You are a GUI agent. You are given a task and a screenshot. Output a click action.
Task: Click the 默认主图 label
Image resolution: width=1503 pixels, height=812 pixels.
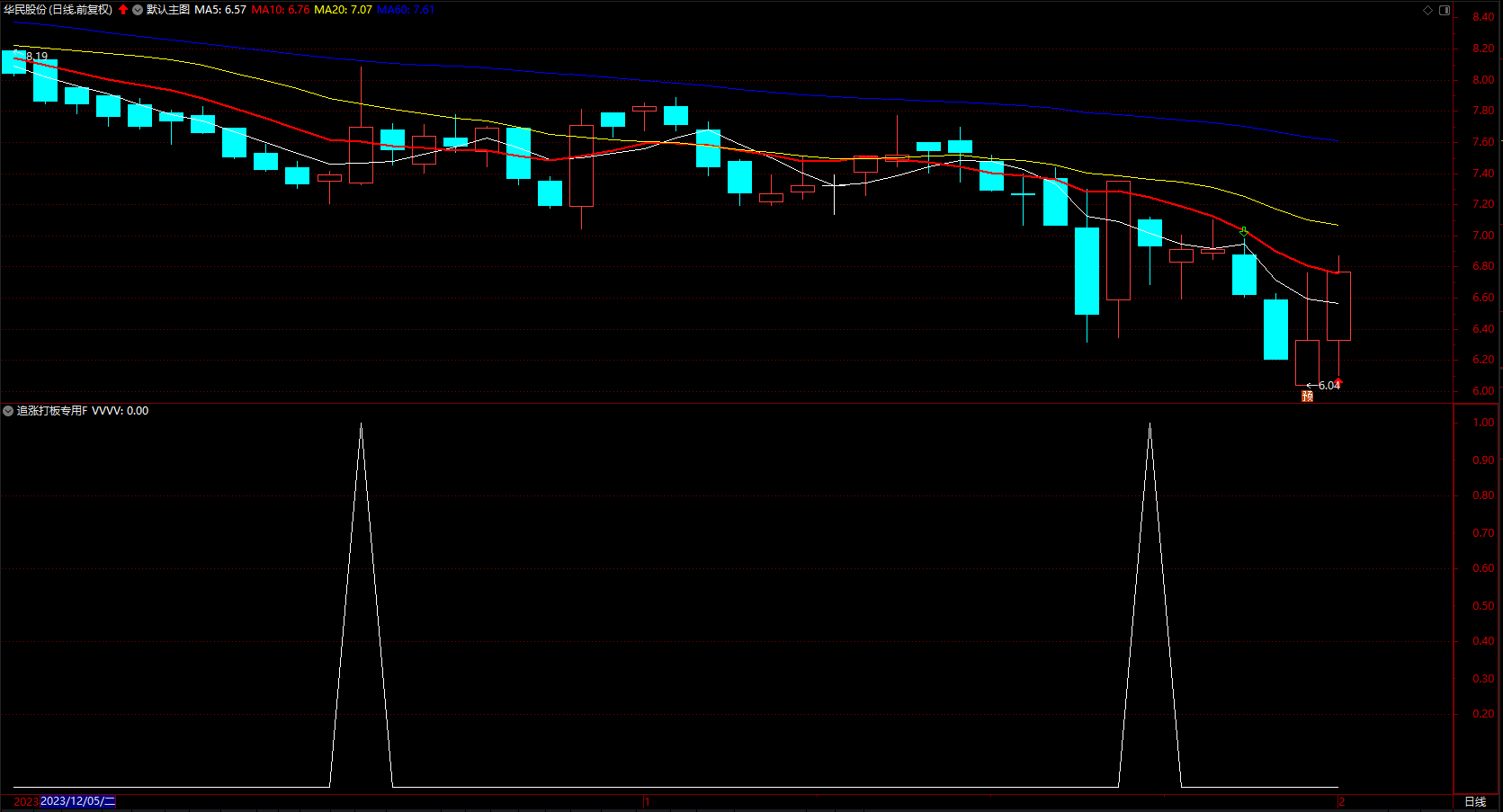[168, 10]
